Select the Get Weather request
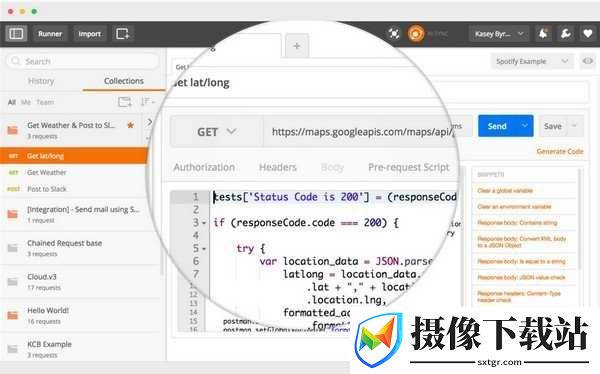 point(73,173)
